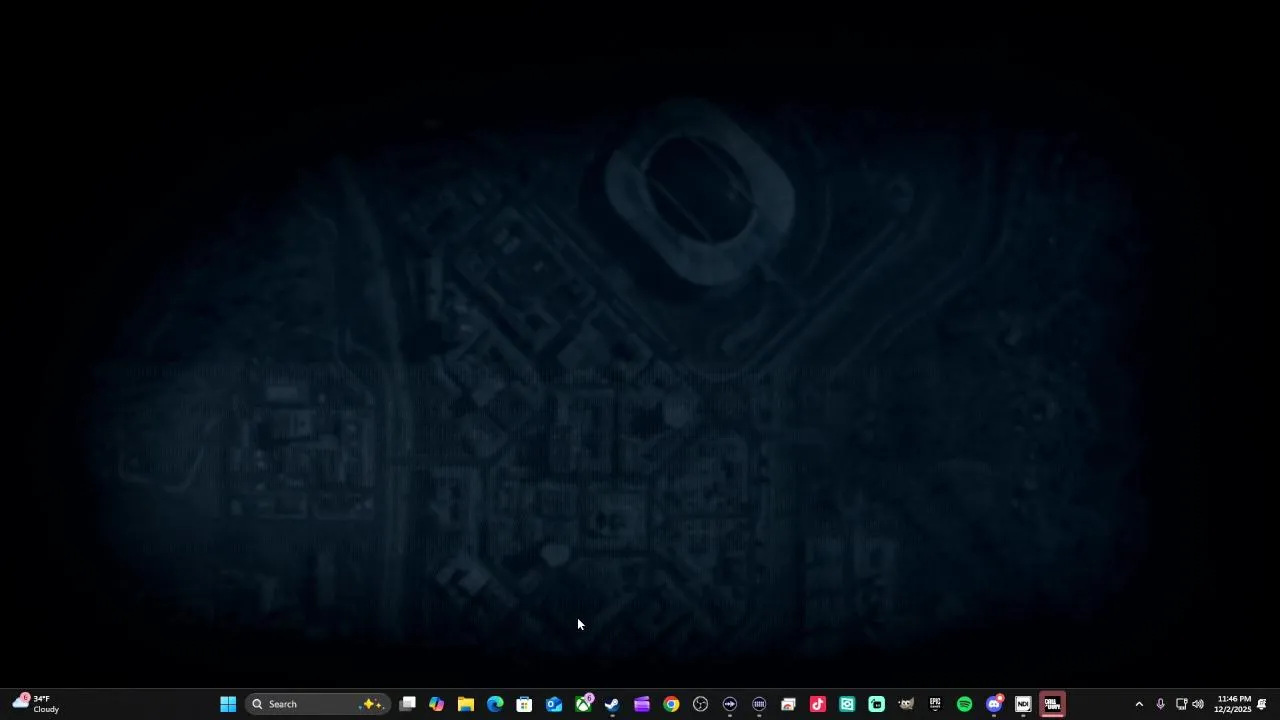Launch Microsoft Edge browser
This screenshot has width=1280, height=720.
[495, 704]
